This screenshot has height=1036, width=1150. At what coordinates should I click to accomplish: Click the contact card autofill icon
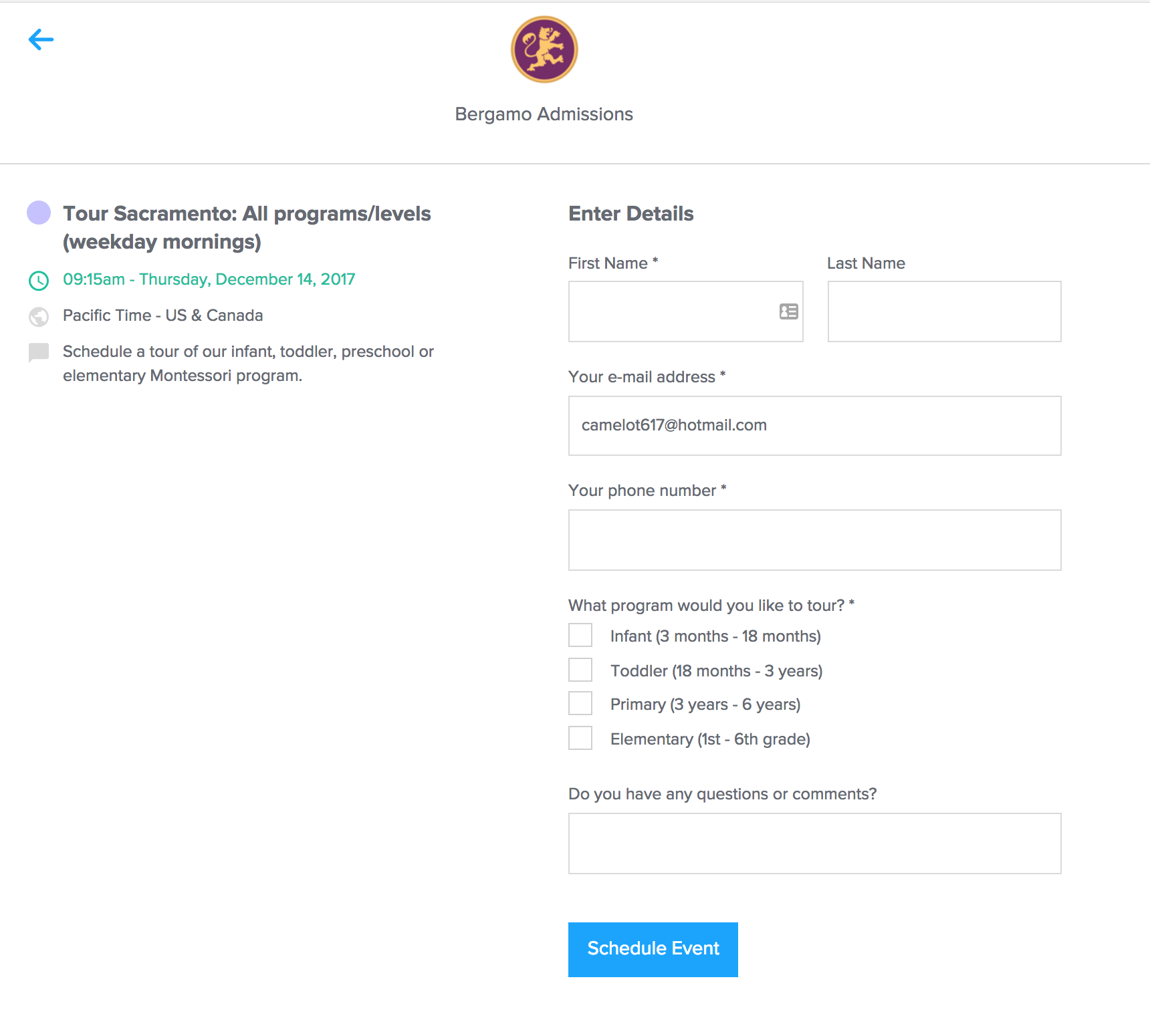coord(789,311)
